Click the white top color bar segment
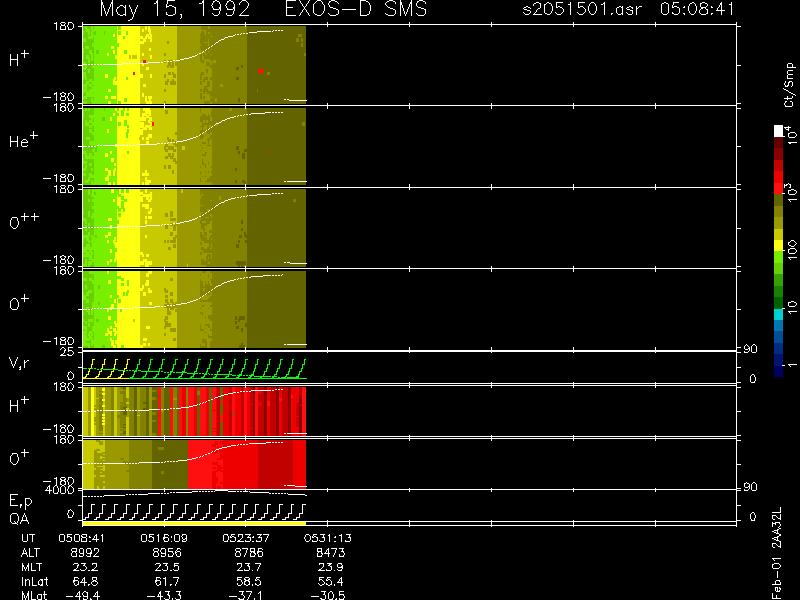The height and width of the screenshot is (600, 800). [779, 131]
